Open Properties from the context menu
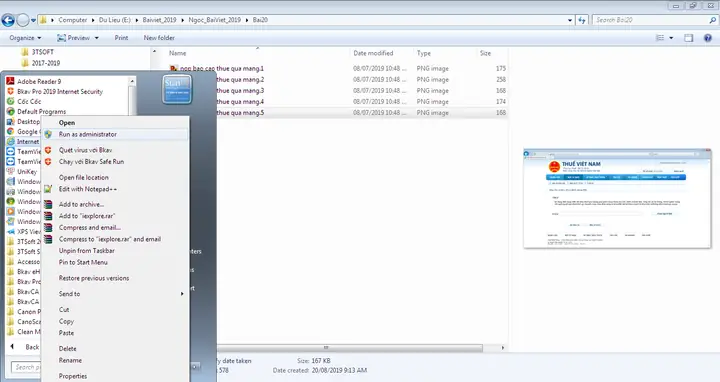Screen dimensions: 720x382 [x=73, y=376]
